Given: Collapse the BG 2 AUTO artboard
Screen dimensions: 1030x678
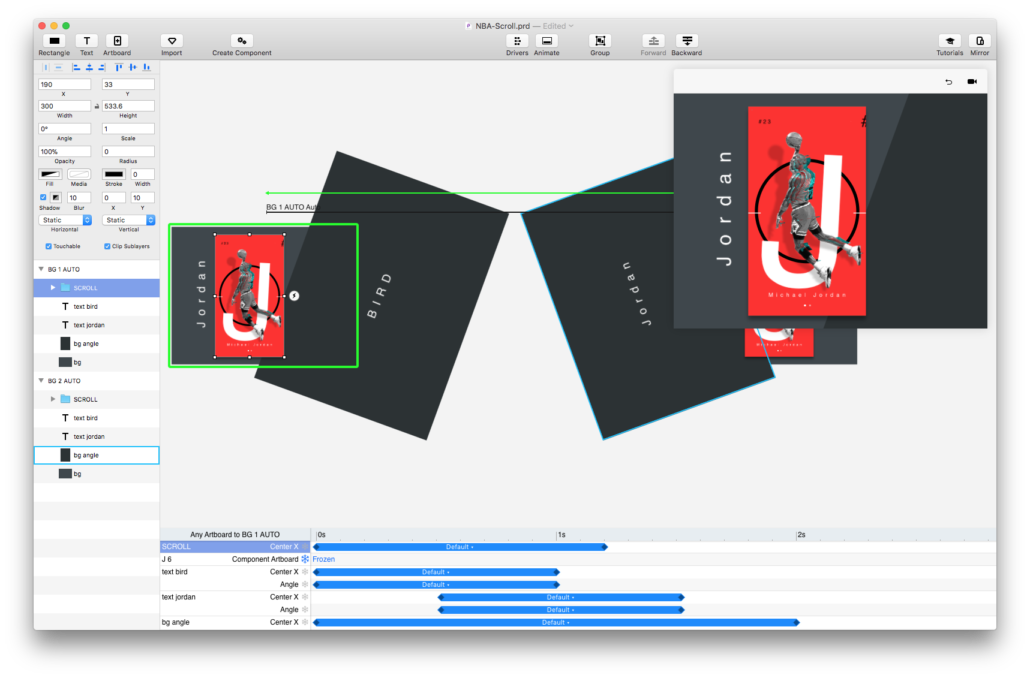Looking at the screenshot, I should click(41, 381).
